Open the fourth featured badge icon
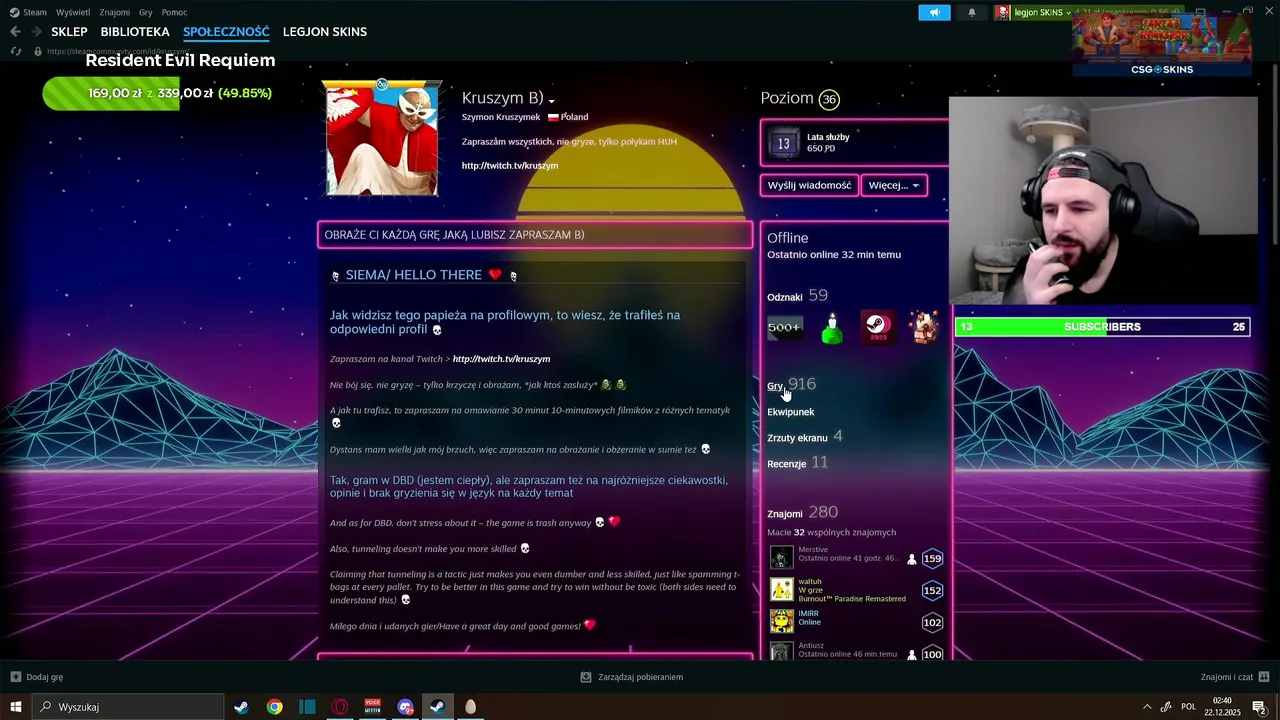The image size is (1280, 720). pos(925,327)
